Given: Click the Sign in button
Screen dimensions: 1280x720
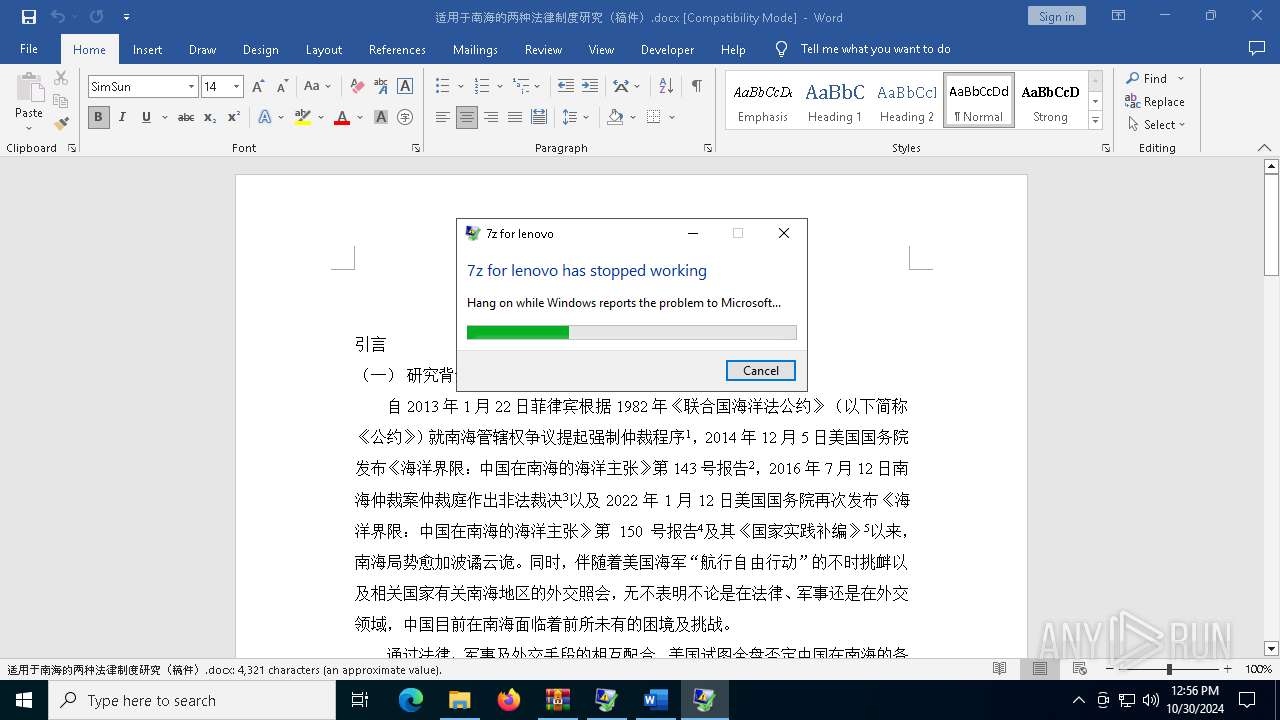Looking at the screenshot, I should pyautogui.click(x=1056, y=16).
